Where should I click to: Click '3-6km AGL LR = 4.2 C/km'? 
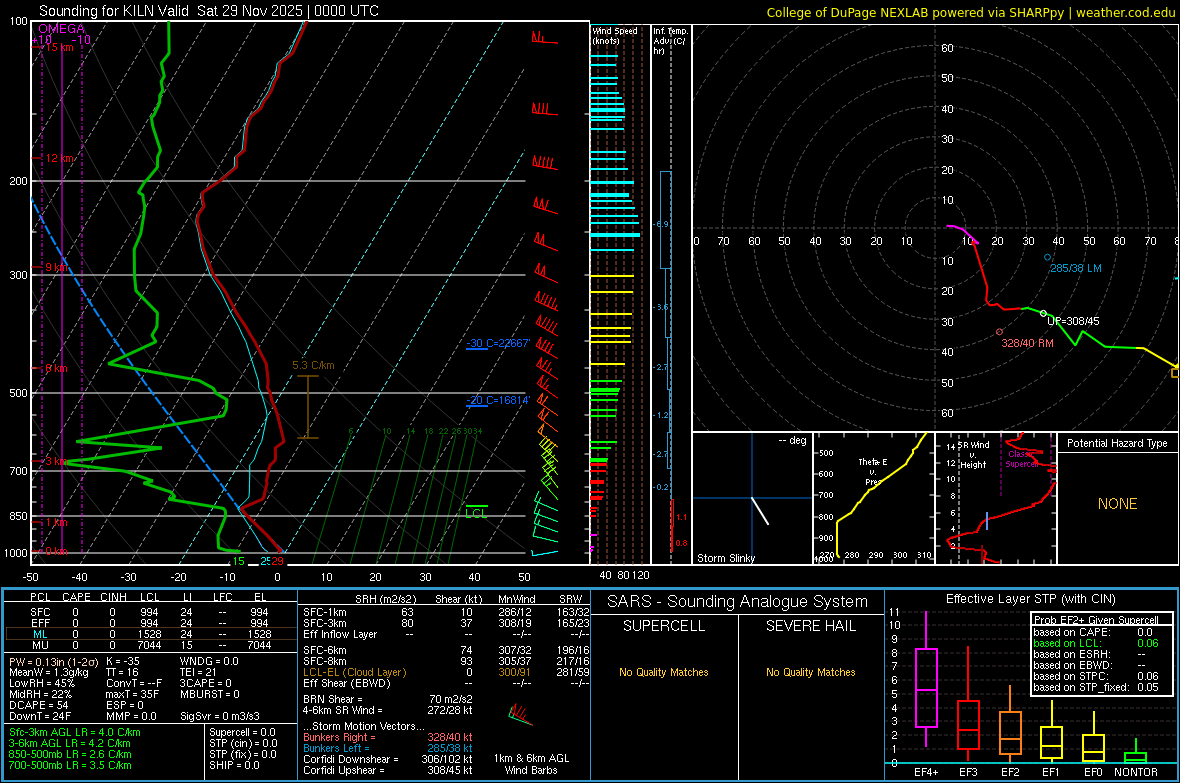69,743
